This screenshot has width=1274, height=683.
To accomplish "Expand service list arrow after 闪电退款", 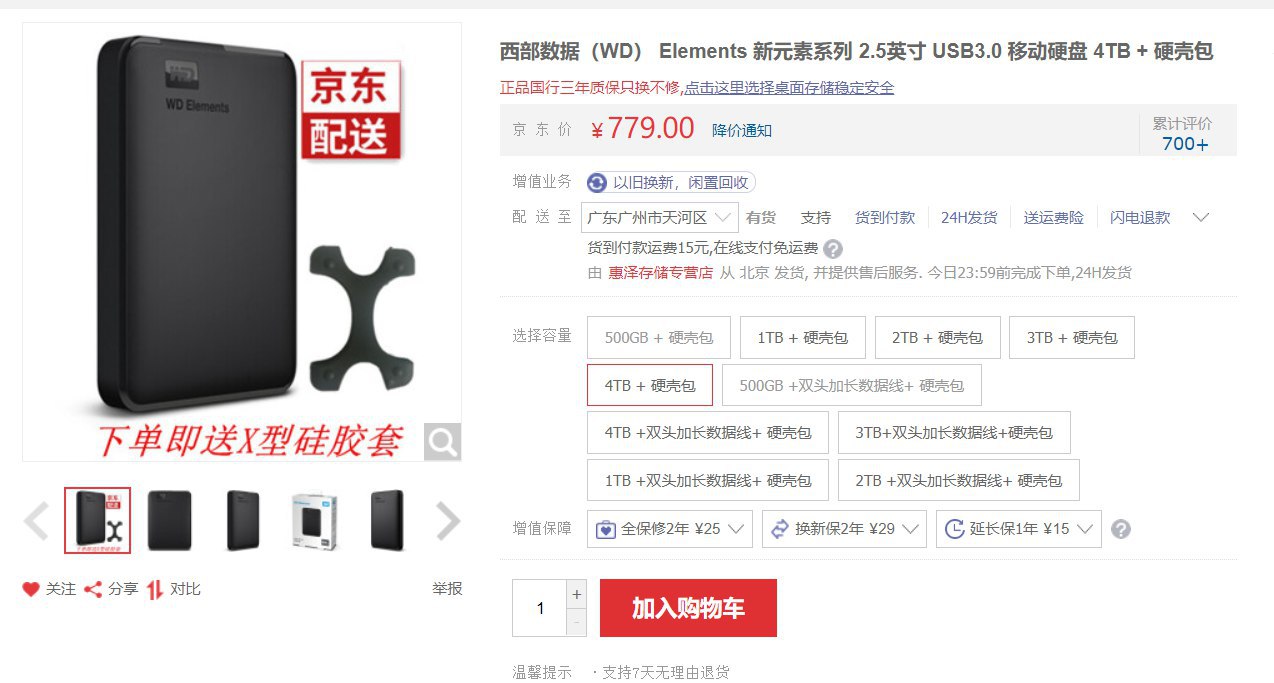I will point(1202,217).
